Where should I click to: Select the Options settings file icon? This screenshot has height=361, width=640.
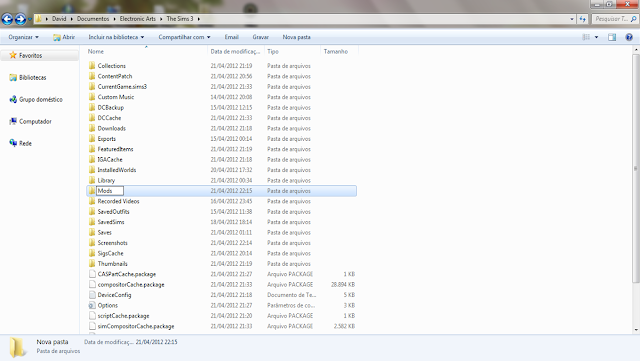(x=92, y=305)
